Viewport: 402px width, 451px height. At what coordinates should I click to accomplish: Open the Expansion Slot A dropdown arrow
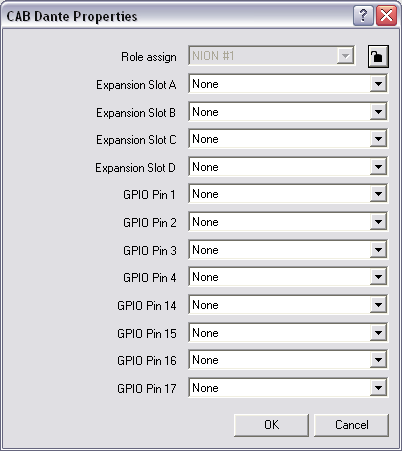click(378, 84)
